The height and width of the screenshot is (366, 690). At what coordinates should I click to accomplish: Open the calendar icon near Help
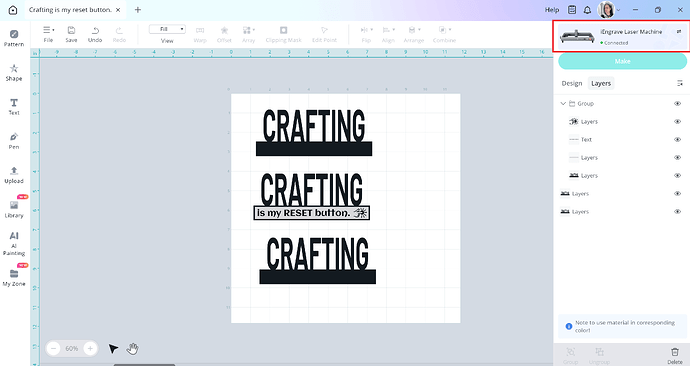[572, 10]
